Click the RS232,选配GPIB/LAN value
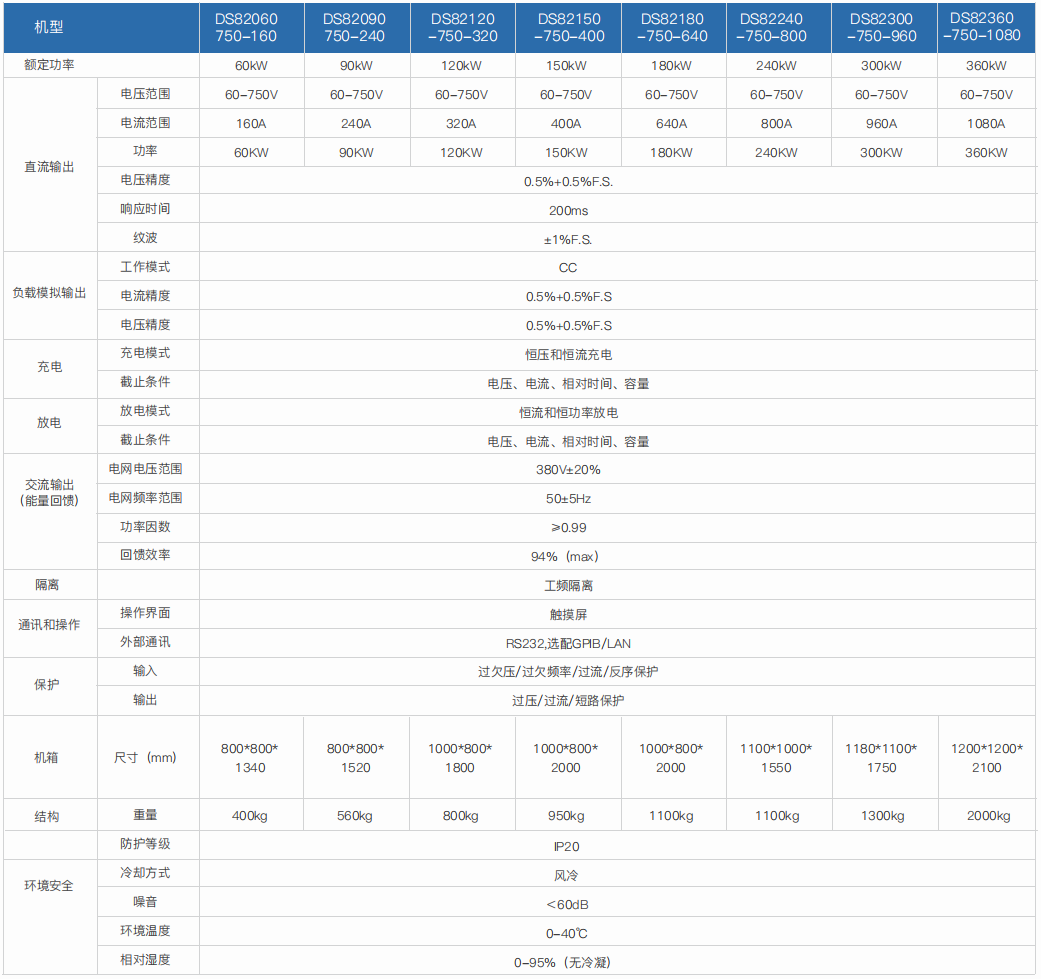The height and width of the screenshot is (979, 1041). (568, 644)
